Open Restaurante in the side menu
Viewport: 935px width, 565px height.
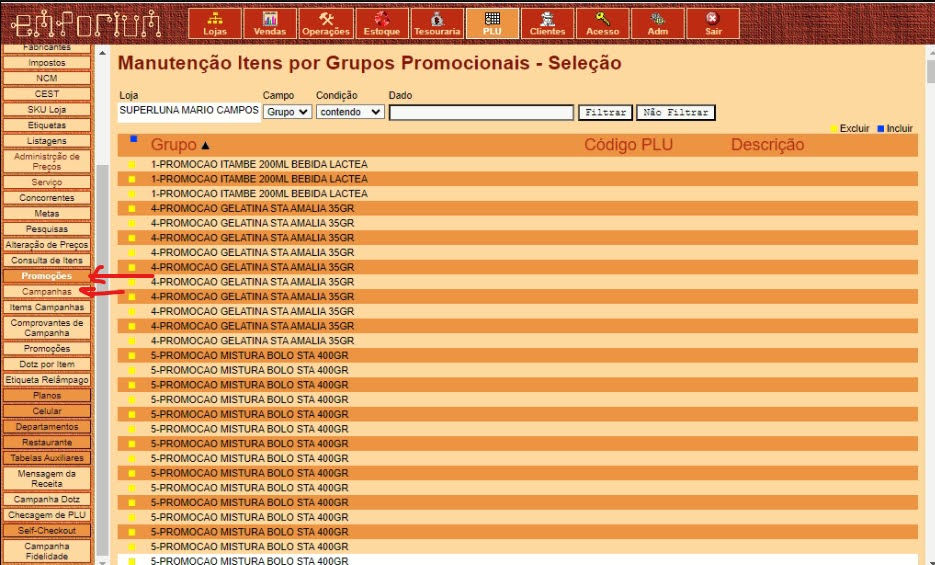pos(47,442)
